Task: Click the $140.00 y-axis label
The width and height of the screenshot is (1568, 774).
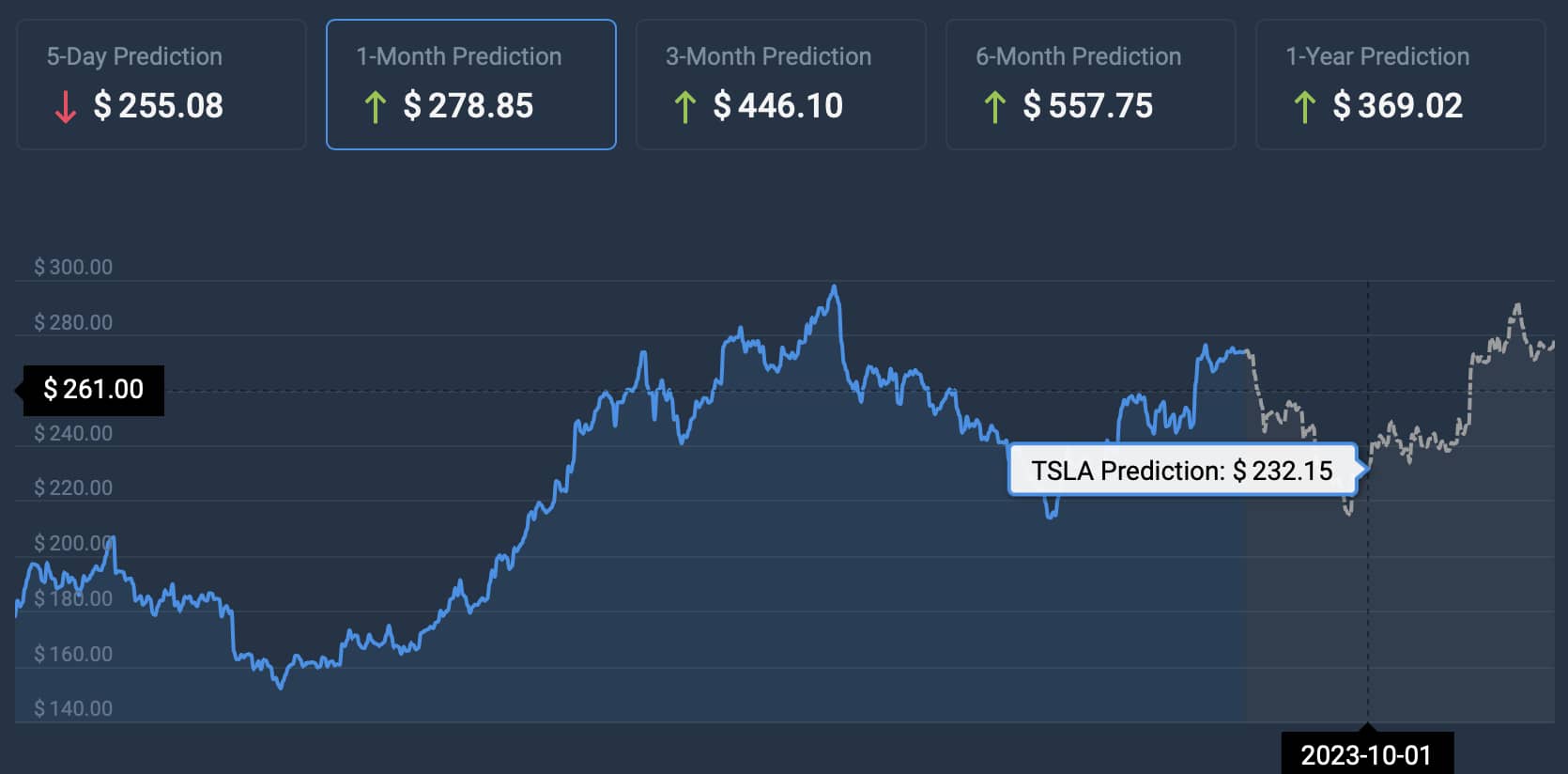Action: [73, 708]
